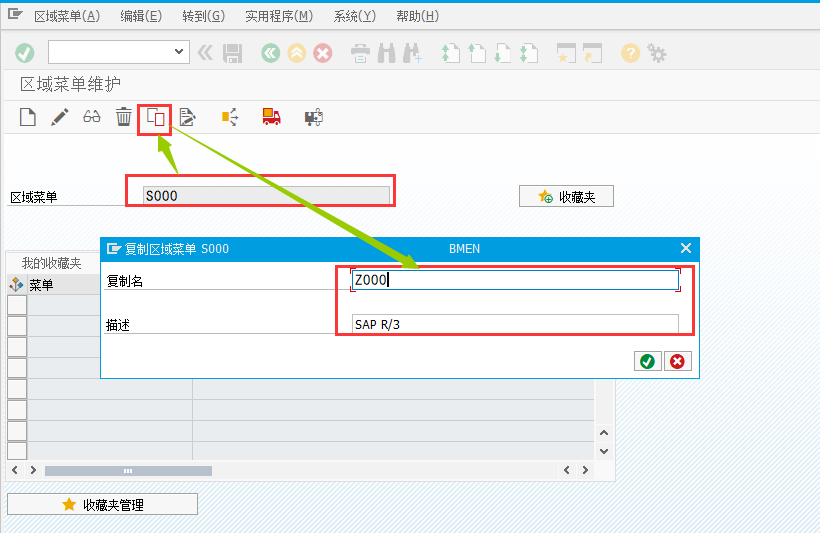The image size is (820, 533).
Task: Click the Create area menu page icon
Action: point(28,117)
